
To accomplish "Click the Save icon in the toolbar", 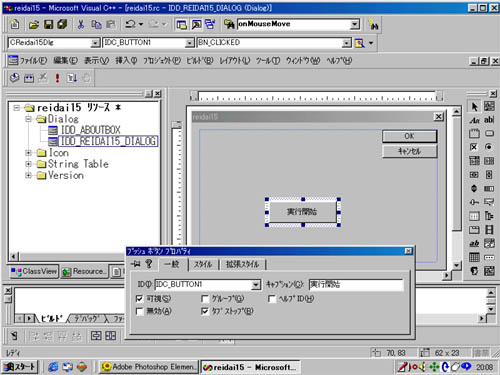I will pos(49,24).
